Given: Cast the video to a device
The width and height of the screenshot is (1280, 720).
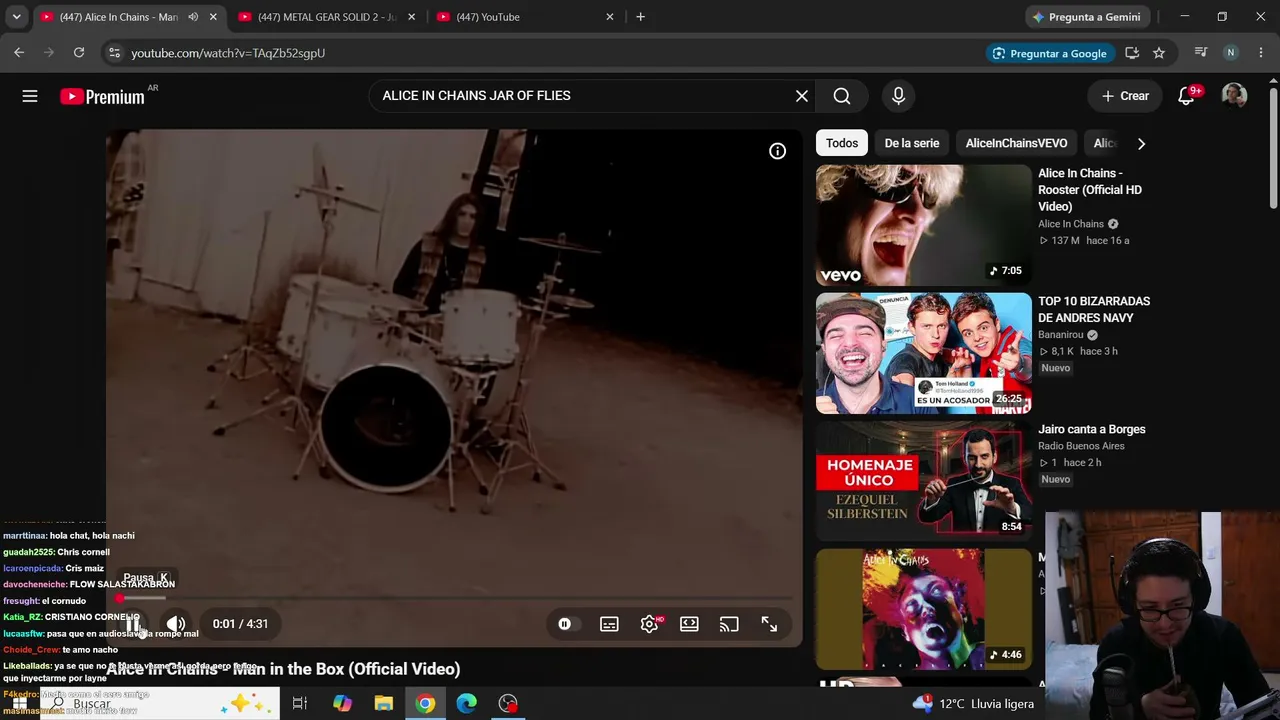Looking at the screenshot, I should [x=729, y=624].
